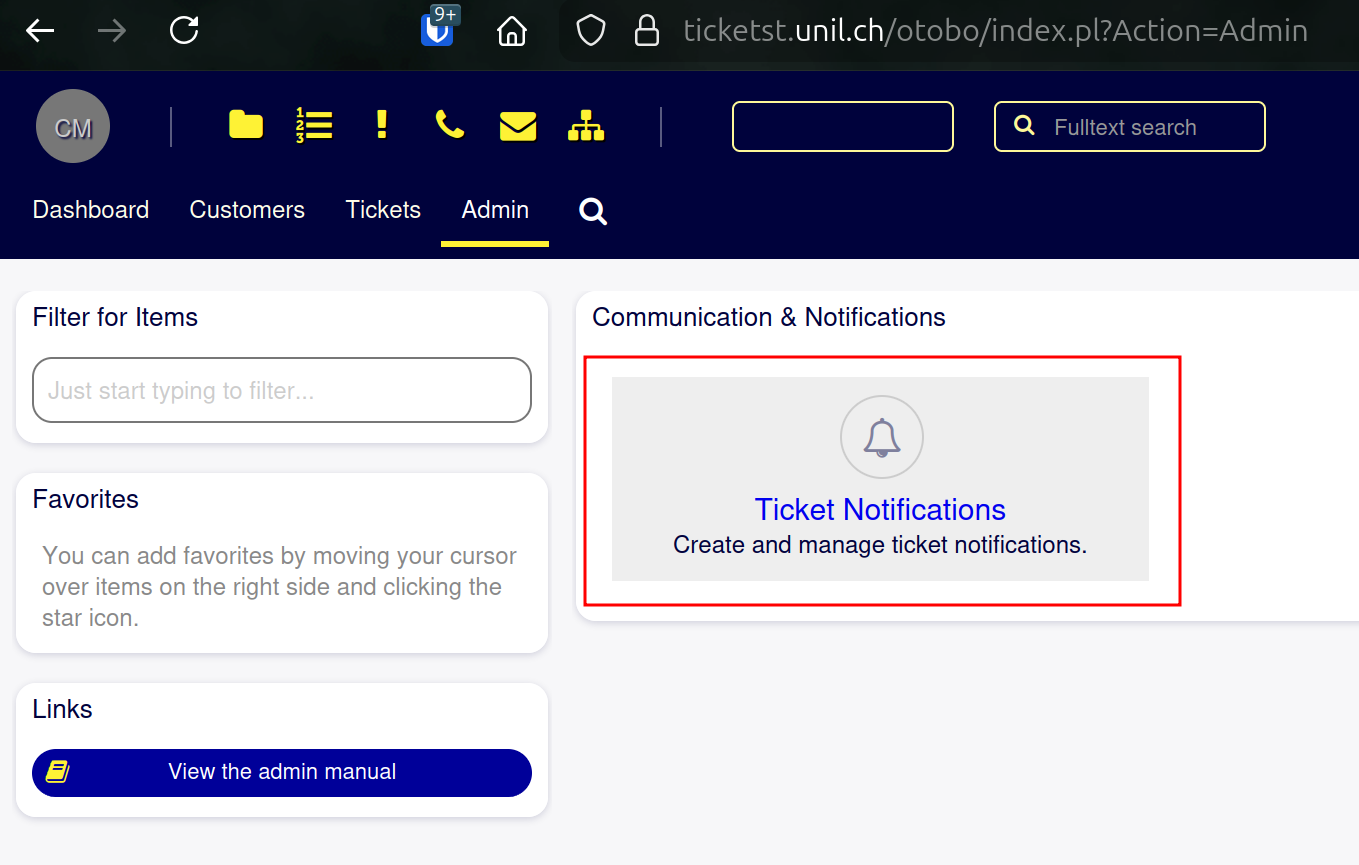
Task: Go back using the browser arrow
Action: pos(40,31)
